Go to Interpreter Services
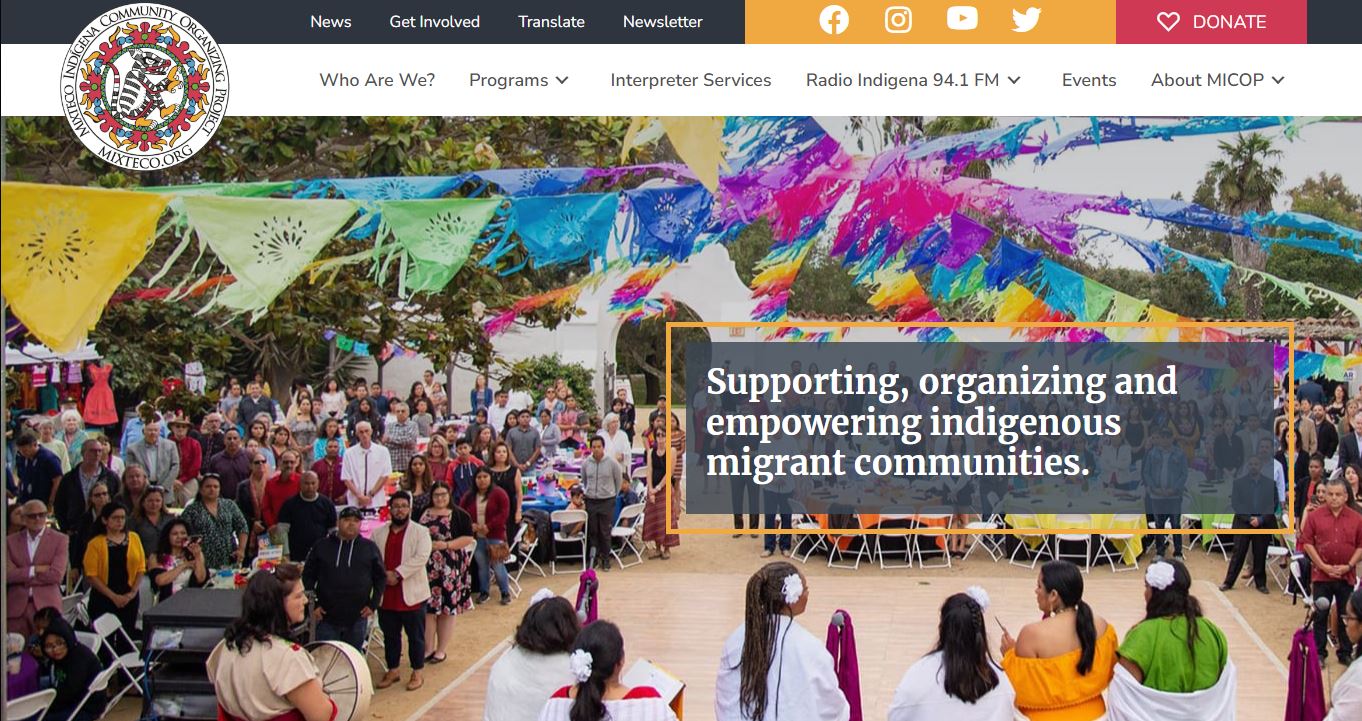 (691, 80)
